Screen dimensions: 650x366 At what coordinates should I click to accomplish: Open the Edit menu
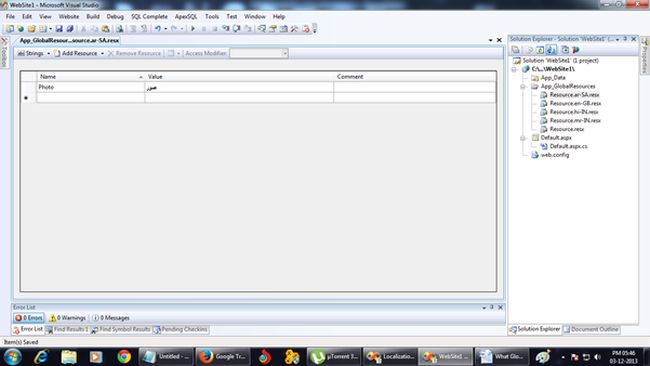coord(27,17)
